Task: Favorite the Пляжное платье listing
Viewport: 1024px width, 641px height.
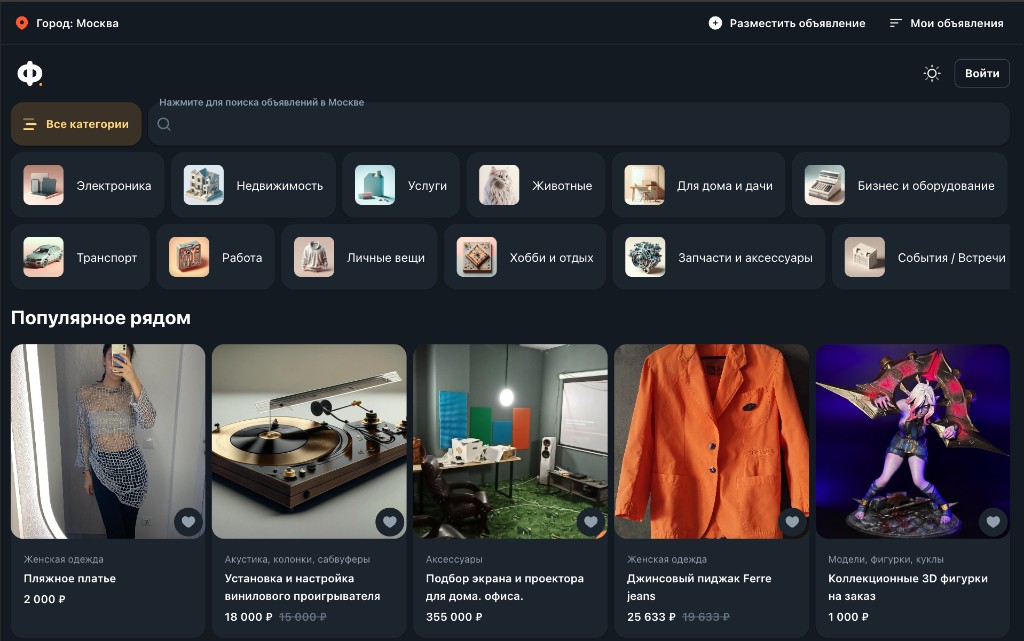Action: click(x=188, y=522)
